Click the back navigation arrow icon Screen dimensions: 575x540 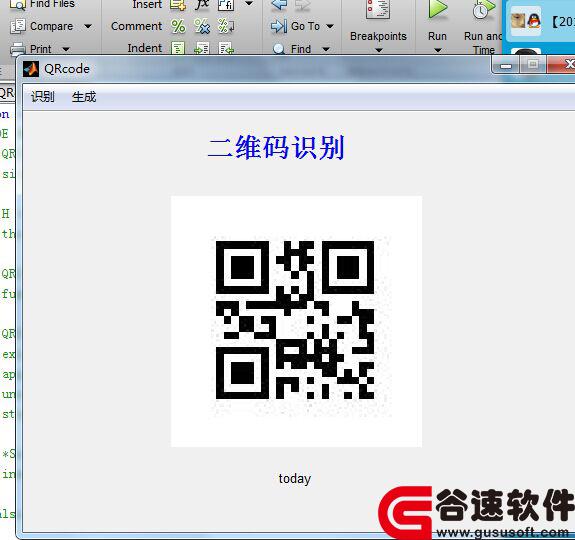click(279, 5)
